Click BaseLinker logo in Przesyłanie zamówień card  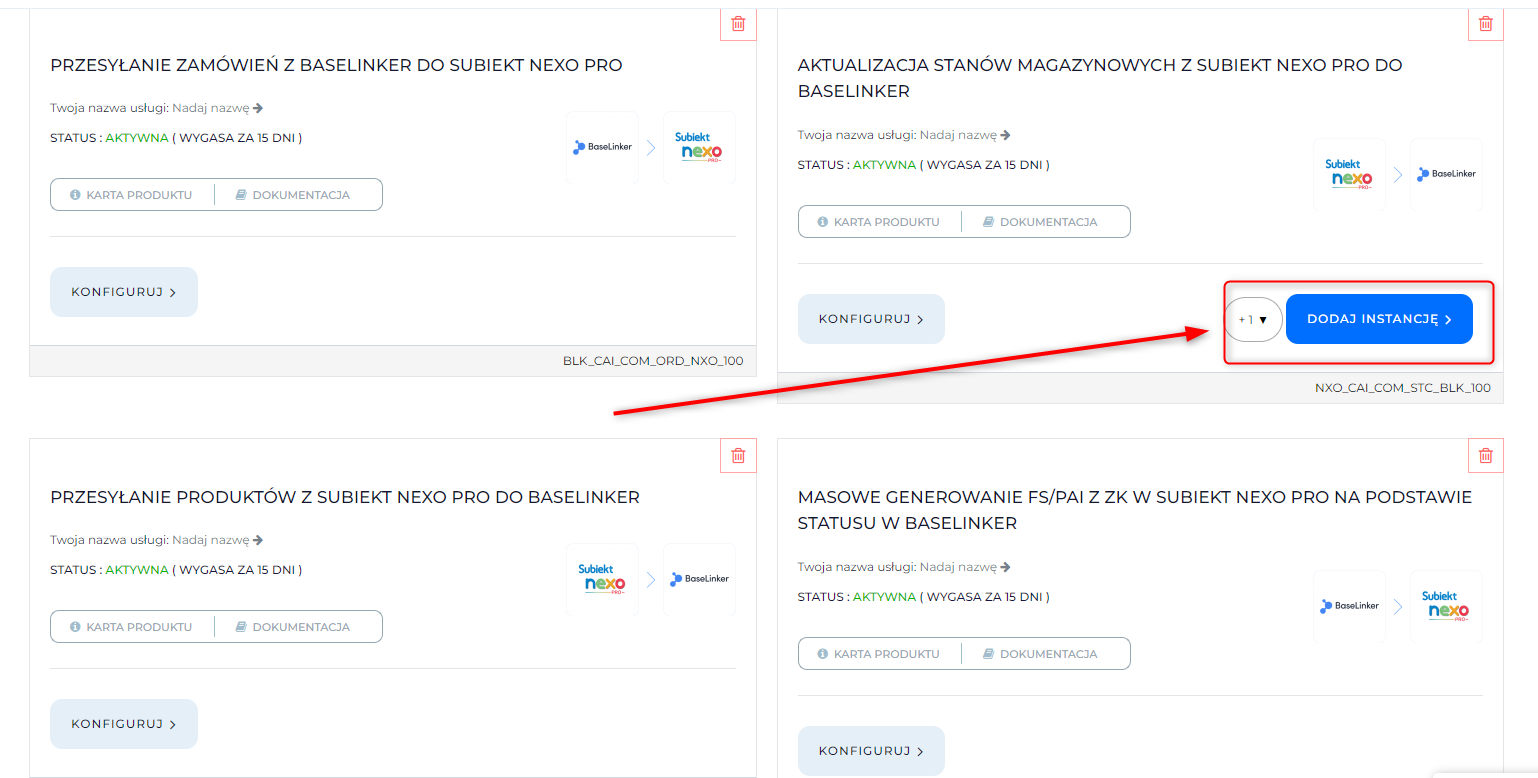pos(603,147)
